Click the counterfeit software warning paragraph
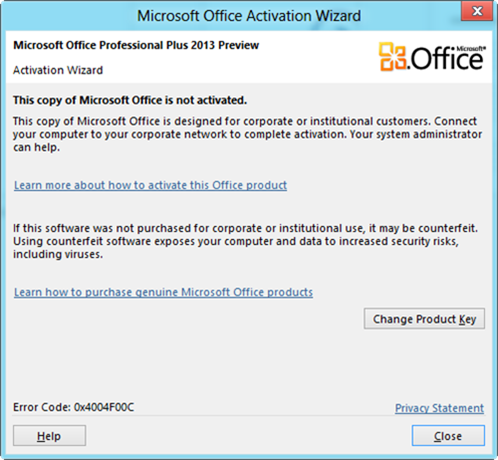This screenshot has width=498, height=460. click(x=246, y=241)
